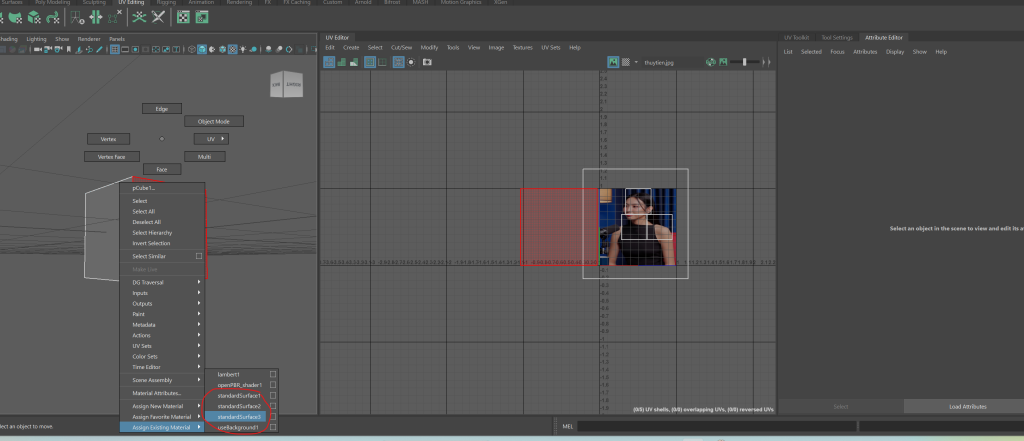The width and height of the screenshot is (1024, 441).
Task: Open the texture selection dropdown arrow
Action: click(638, 62)
